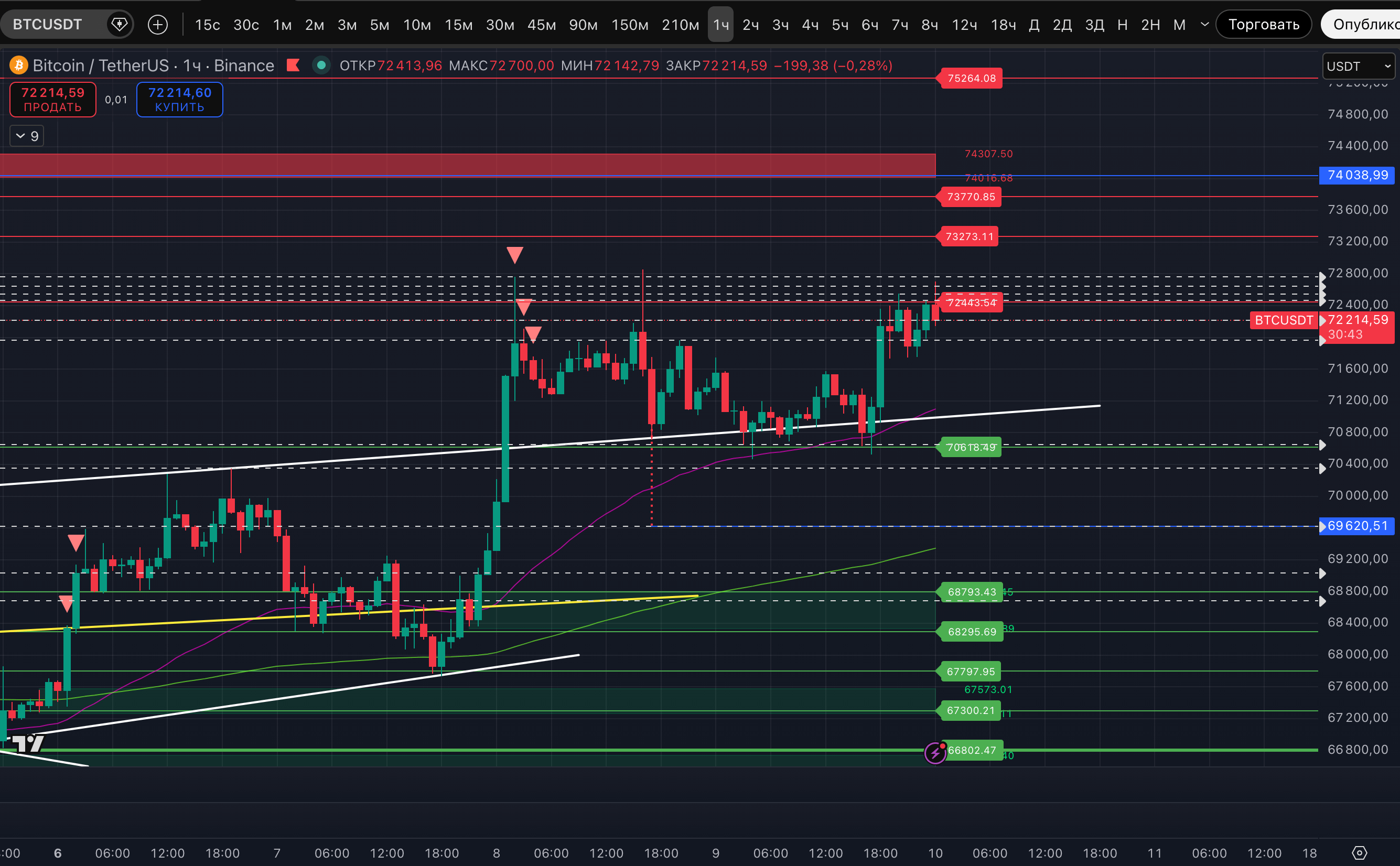
Task: Click the diamond icon beside BTCUSDT
Action: pyautogui.click(x=119, y=24)
